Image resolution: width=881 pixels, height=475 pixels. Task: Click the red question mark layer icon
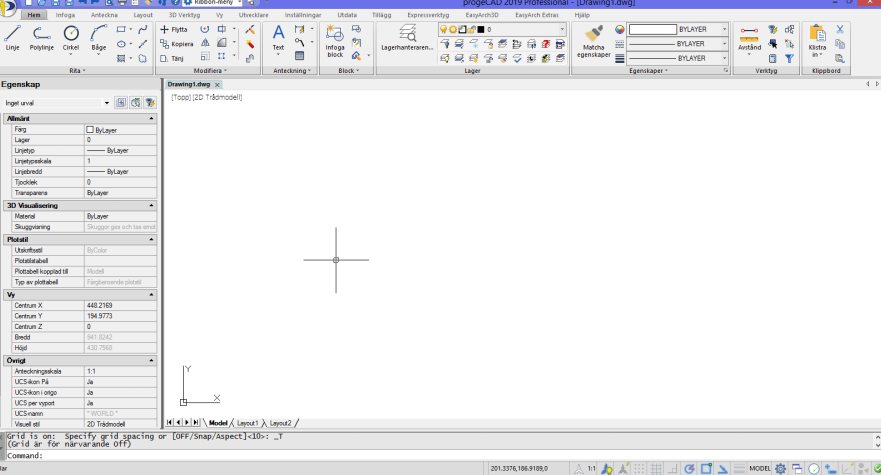(x=546, y=44)
